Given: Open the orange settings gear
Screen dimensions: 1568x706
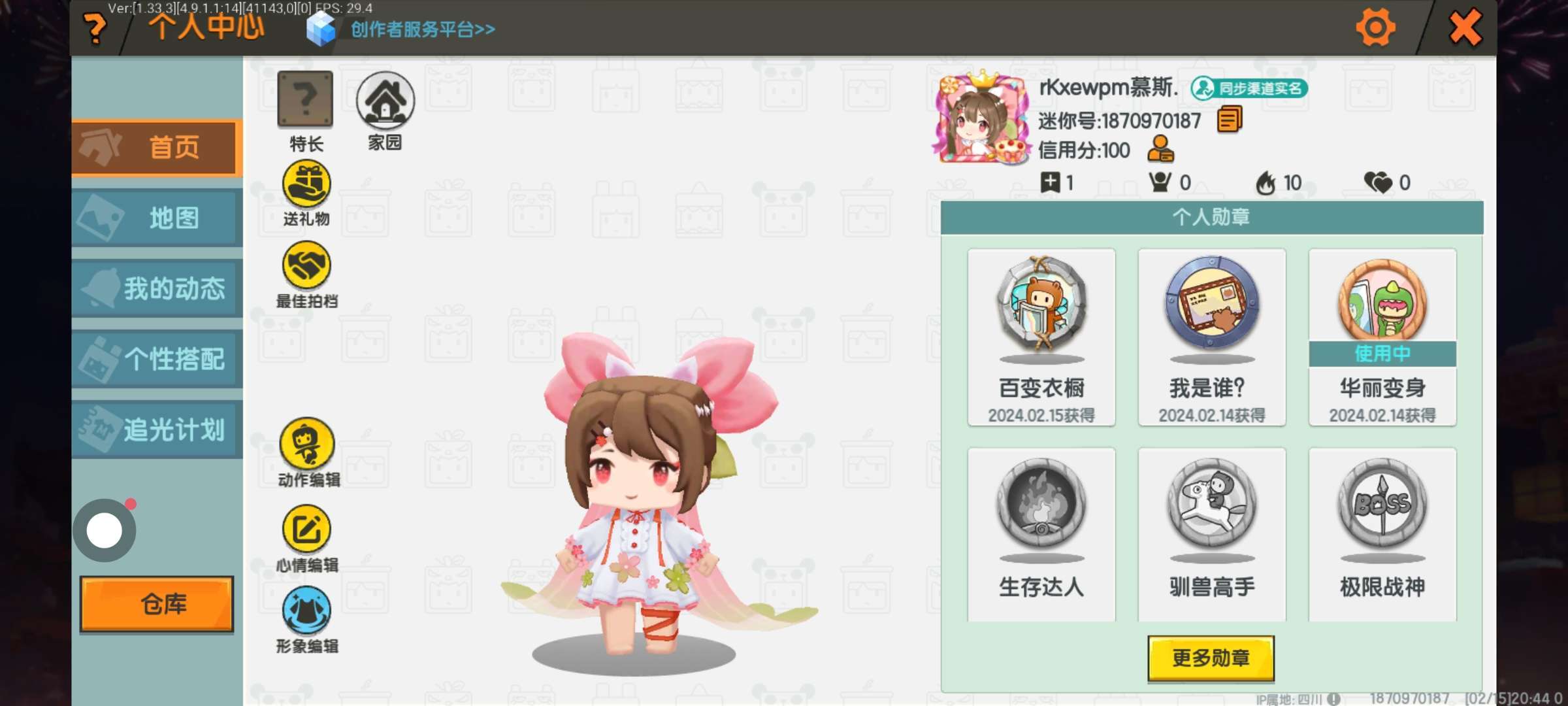Looking at the screenshot, I should tap(1375, 27).
